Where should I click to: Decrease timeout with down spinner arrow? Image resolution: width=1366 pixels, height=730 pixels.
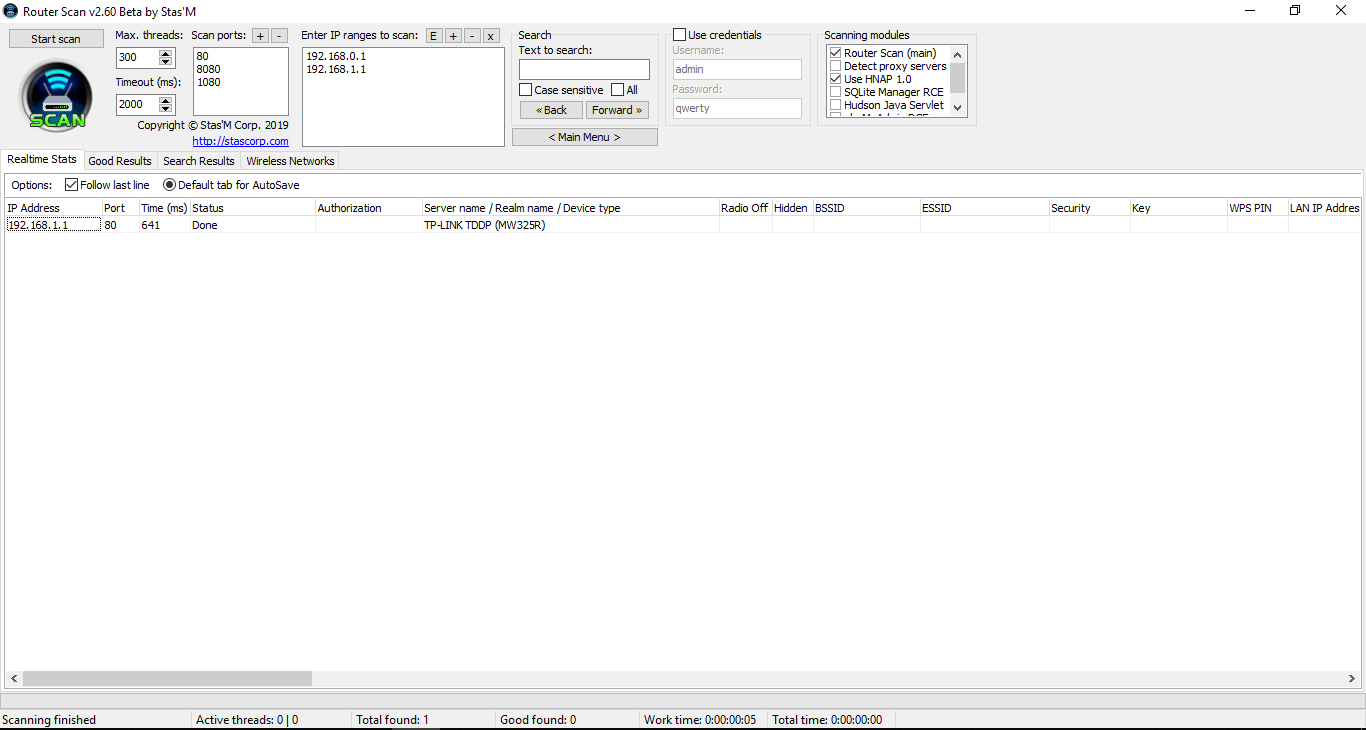pyautogui.click(x=166, y=109)
